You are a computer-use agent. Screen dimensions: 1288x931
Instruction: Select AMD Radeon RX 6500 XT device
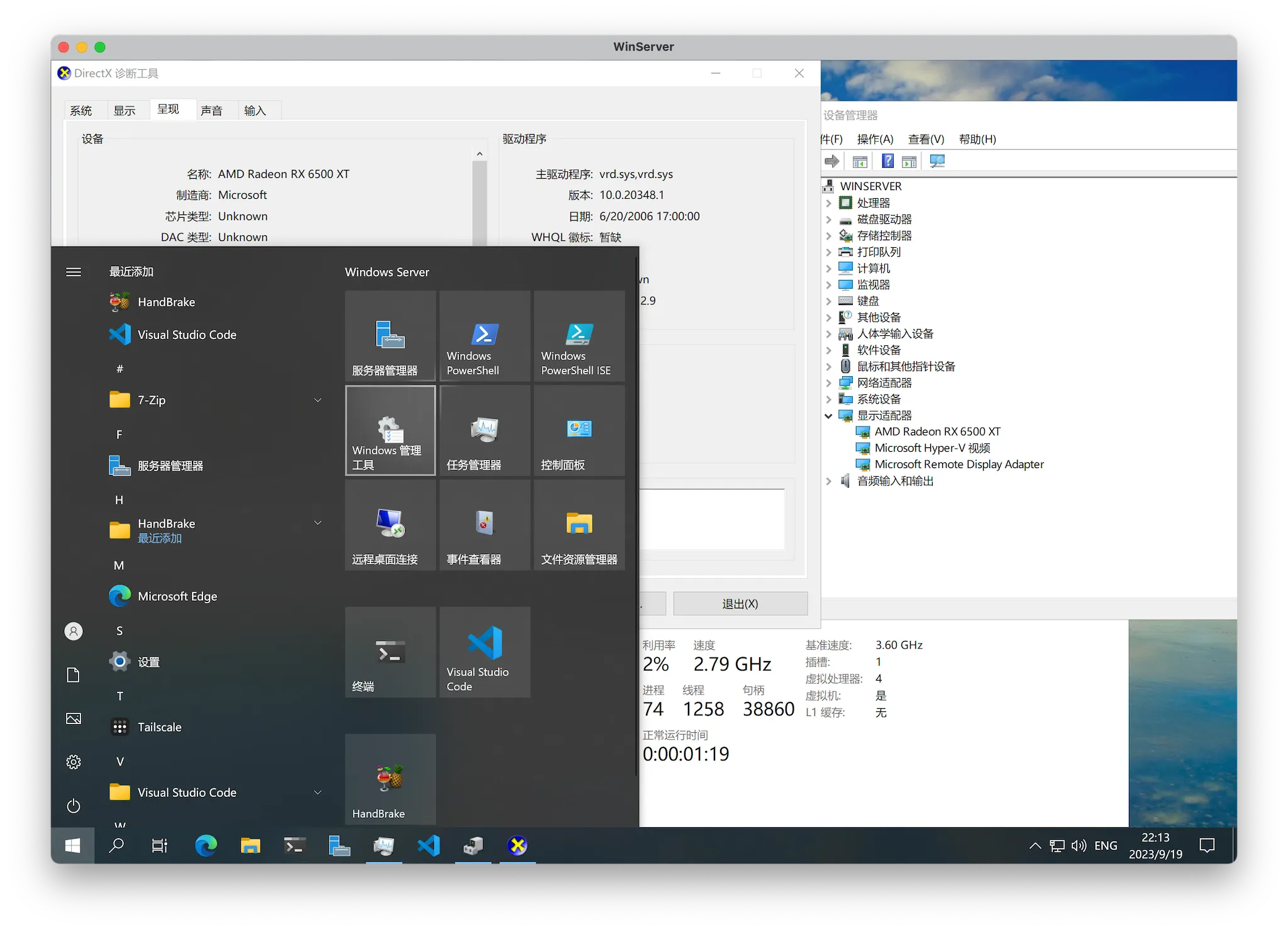(936, 432)
